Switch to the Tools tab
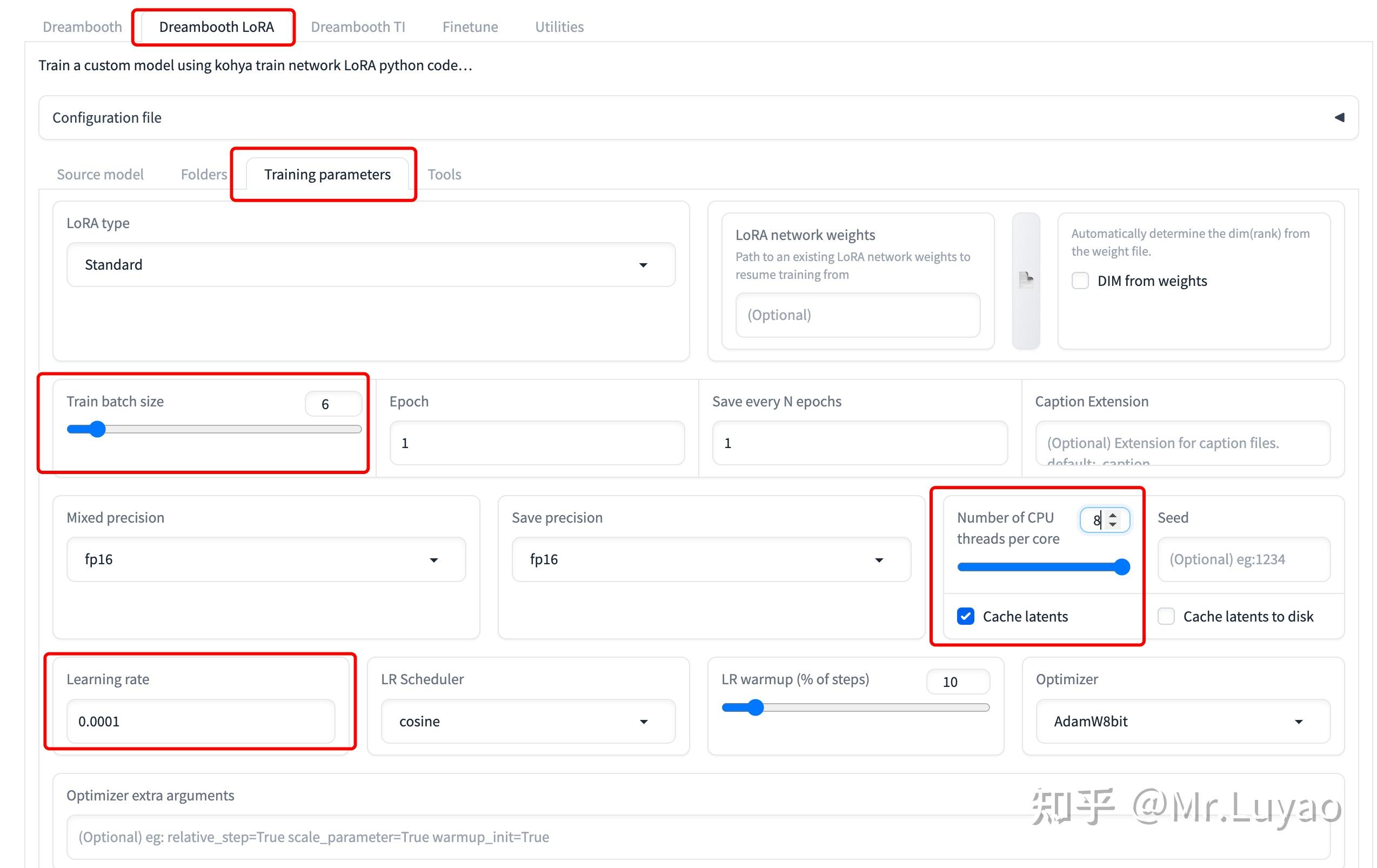The height and width of the screenshot is (868, 1377). pos(444,174)
